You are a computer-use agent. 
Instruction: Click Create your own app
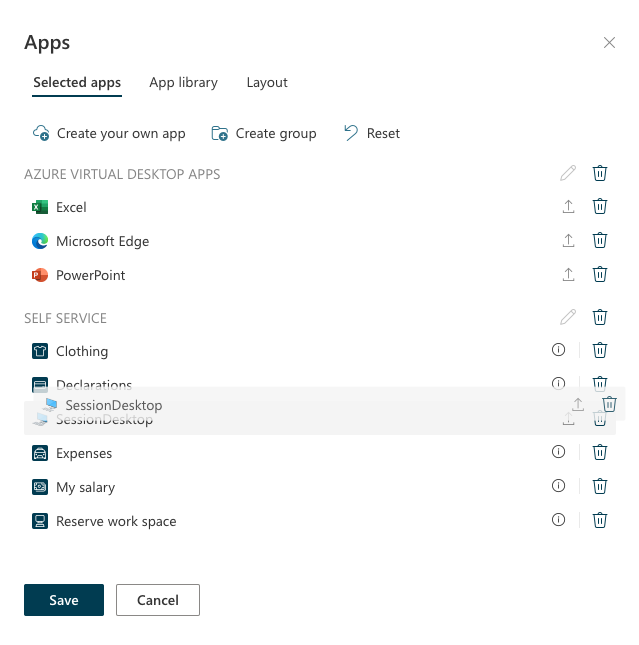click(110, 133)
